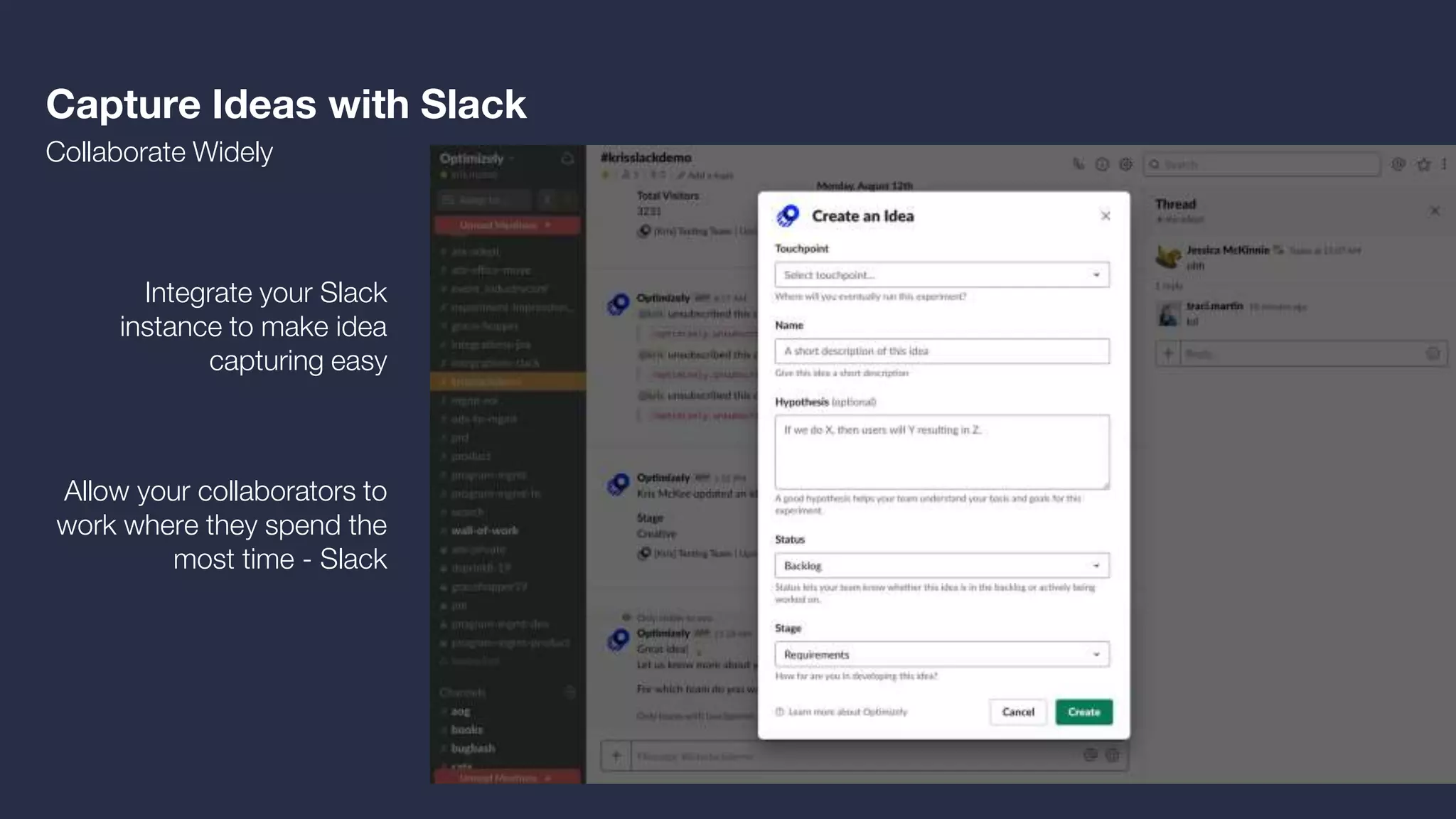This screenshot has width=1456, height=819.
Task: Click traci.martin's avatar in thread
Action: (1169, 314)
